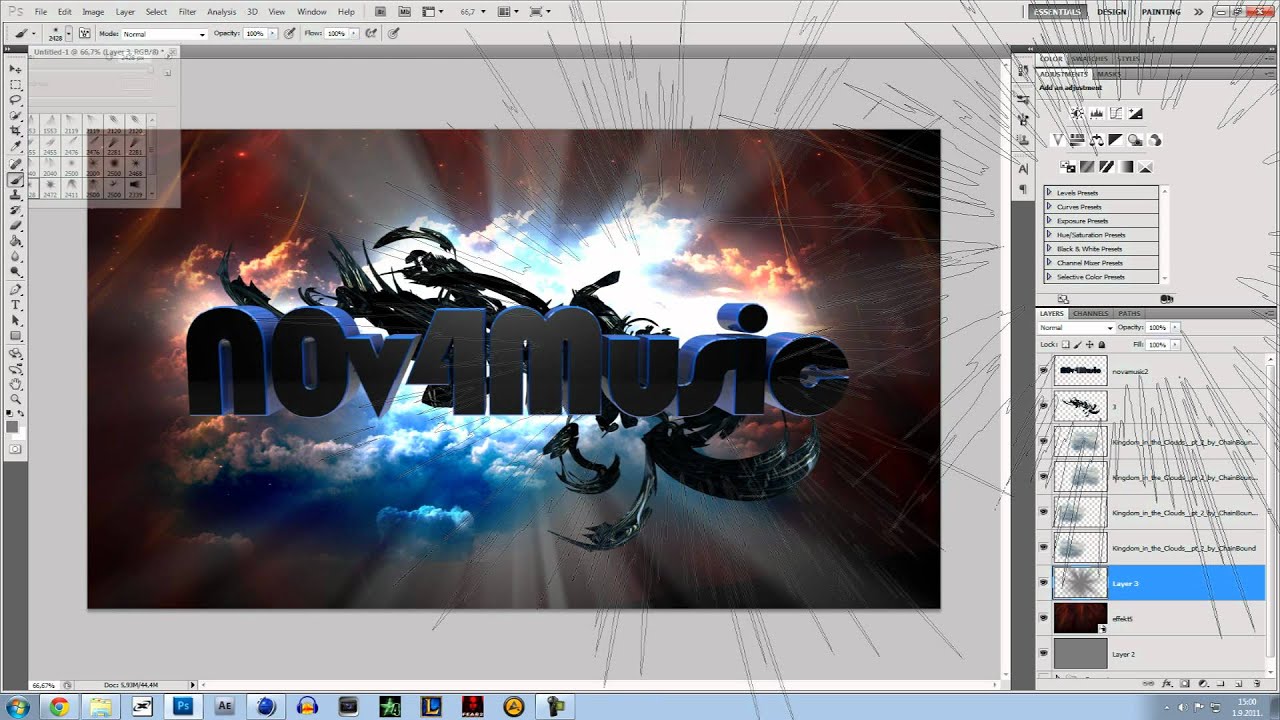Expand Levels Presets
This screenshot has width=1280, height=720.
click(x=1049, y=192)
